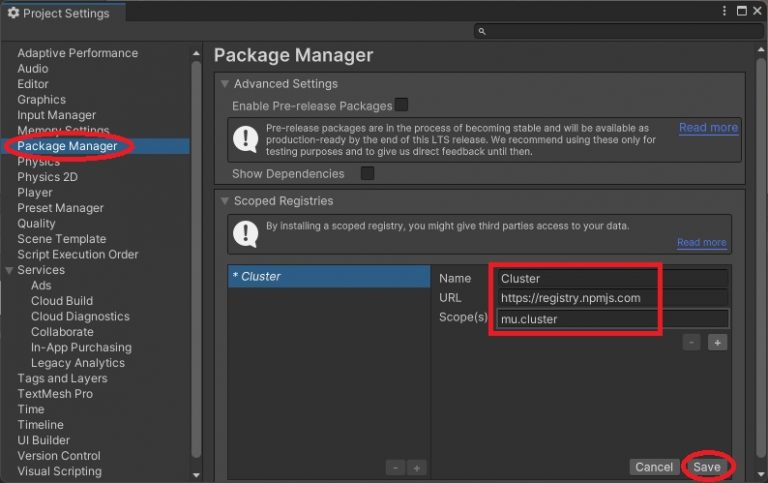This screenshot has width=768, height=483.
Task: Click the magnifier icon in search box
Action: point(483,32)
